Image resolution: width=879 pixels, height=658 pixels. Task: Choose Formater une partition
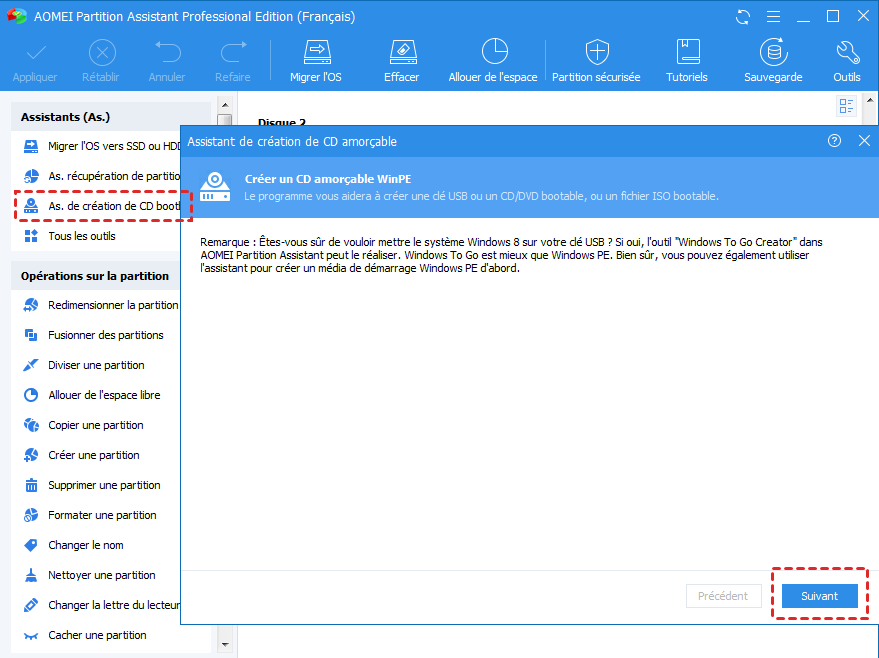[x=91, y=515]
